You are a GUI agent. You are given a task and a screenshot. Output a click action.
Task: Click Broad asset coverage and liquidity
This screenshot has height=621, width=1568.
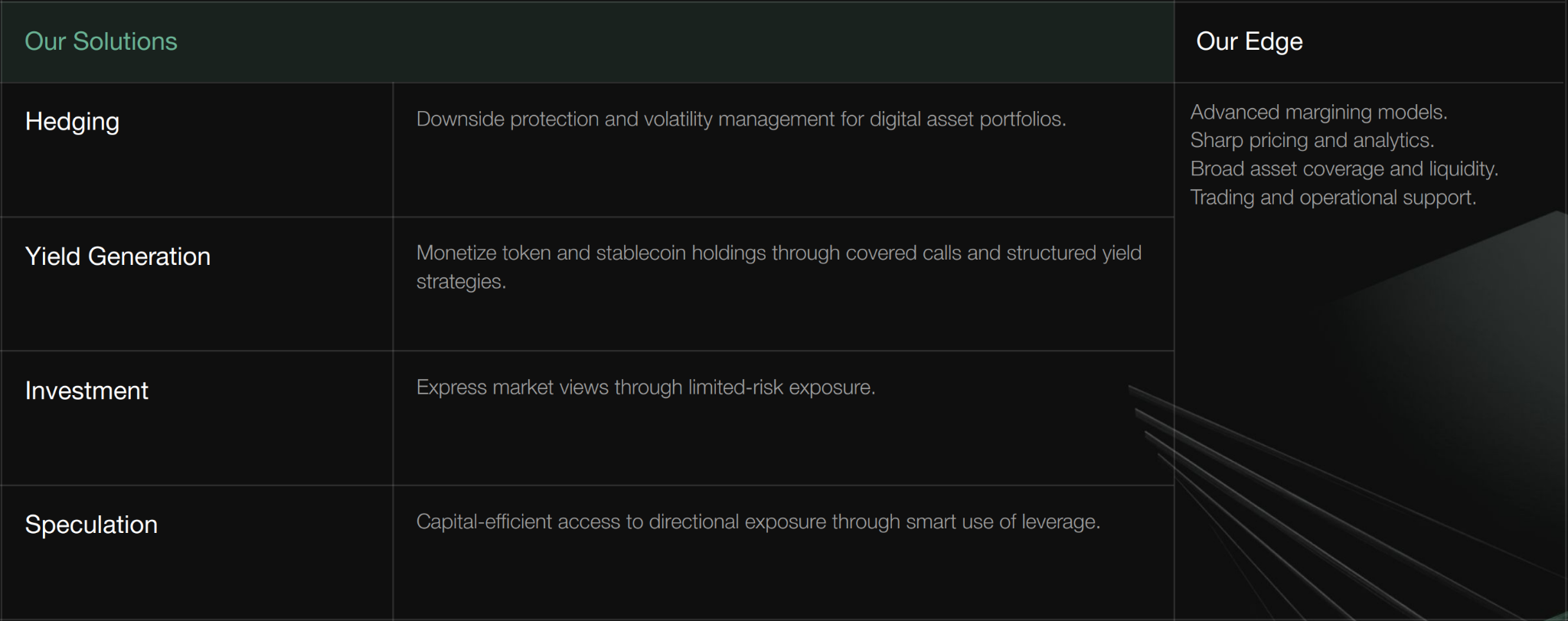point(1344,169)
